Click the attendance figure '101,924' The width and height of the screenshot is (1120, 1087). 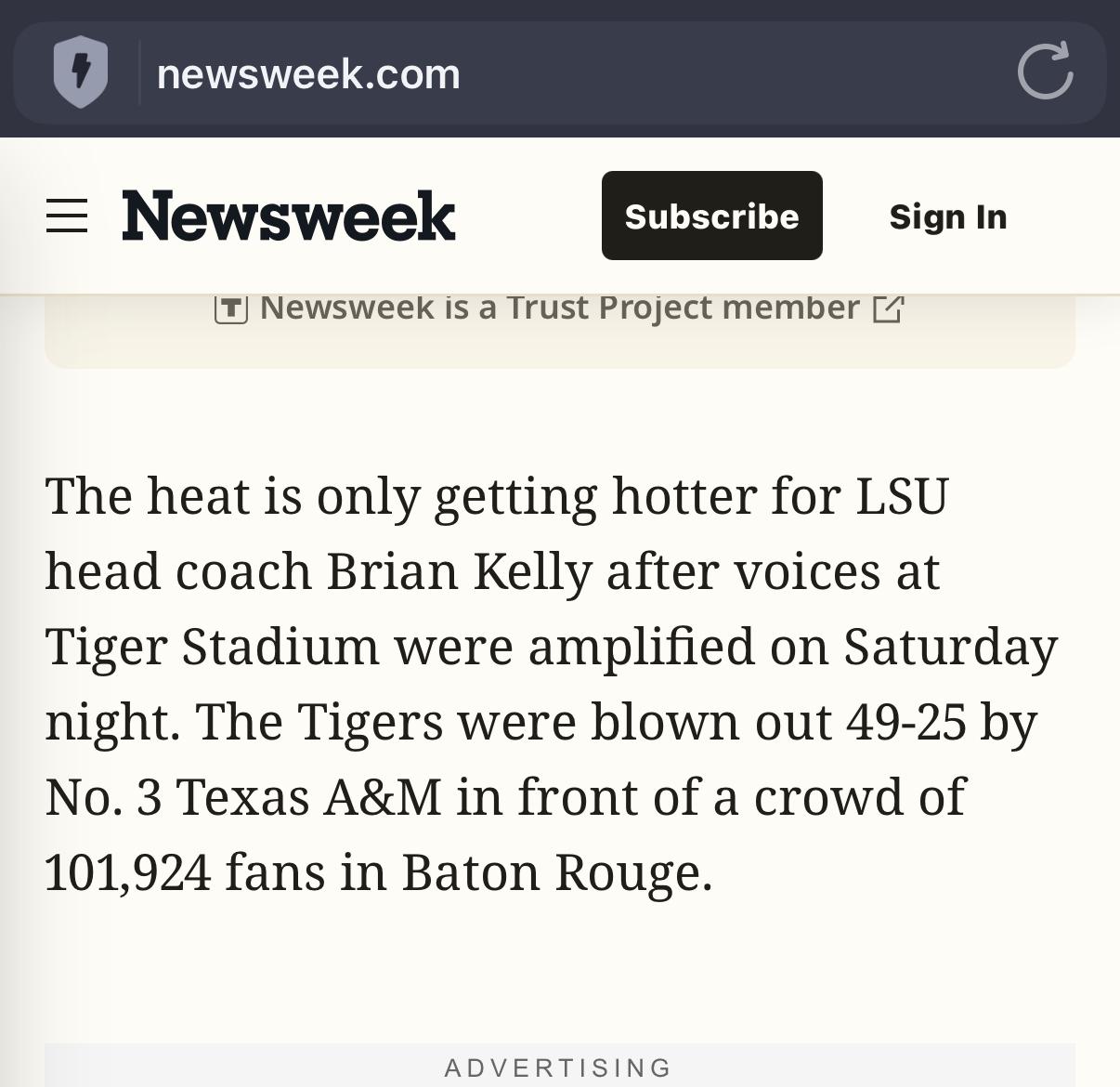tap(127, 872)
